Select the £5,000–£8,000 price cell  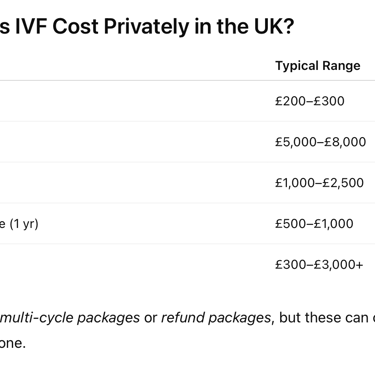[x=320, y=142]
